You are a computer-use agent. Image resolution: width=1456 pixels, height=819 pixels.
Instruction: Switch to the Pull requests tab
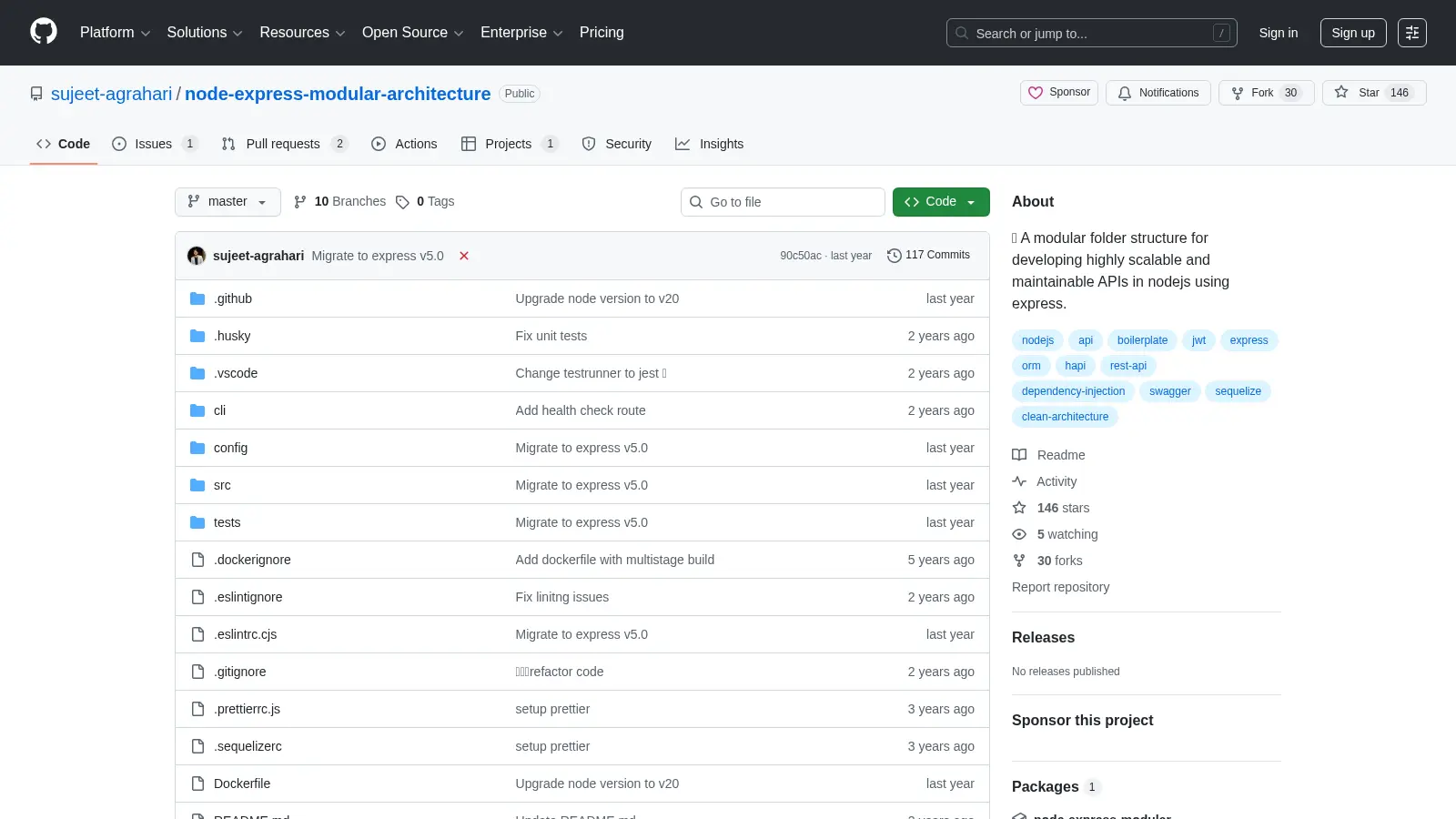[284, 144]
